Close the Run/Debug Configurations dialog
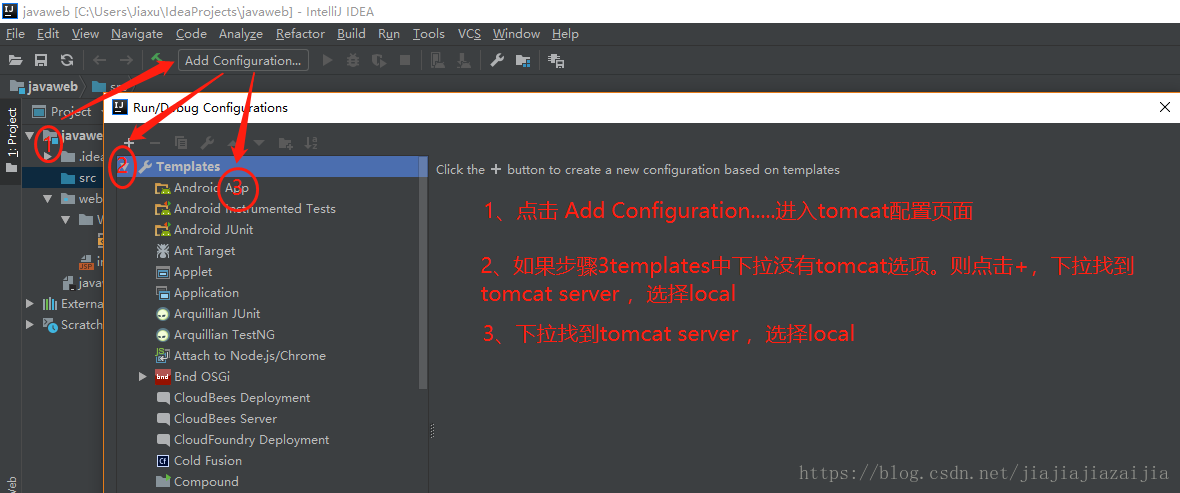The height and width of the screenshot is (493, 1180). click(1166, 108)
